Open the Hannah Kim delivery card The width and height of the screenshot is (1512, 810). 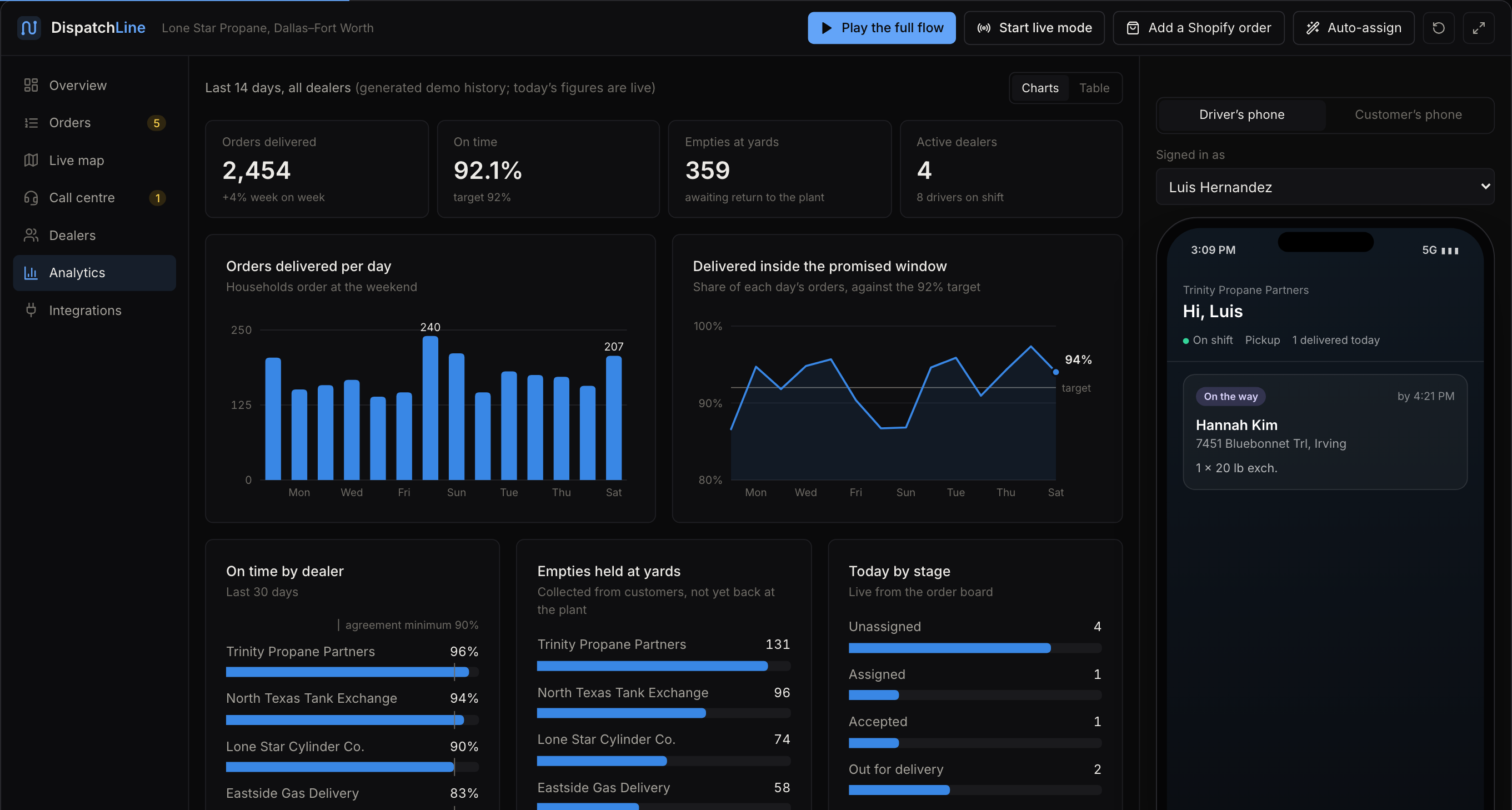[x=1325, y=432]
